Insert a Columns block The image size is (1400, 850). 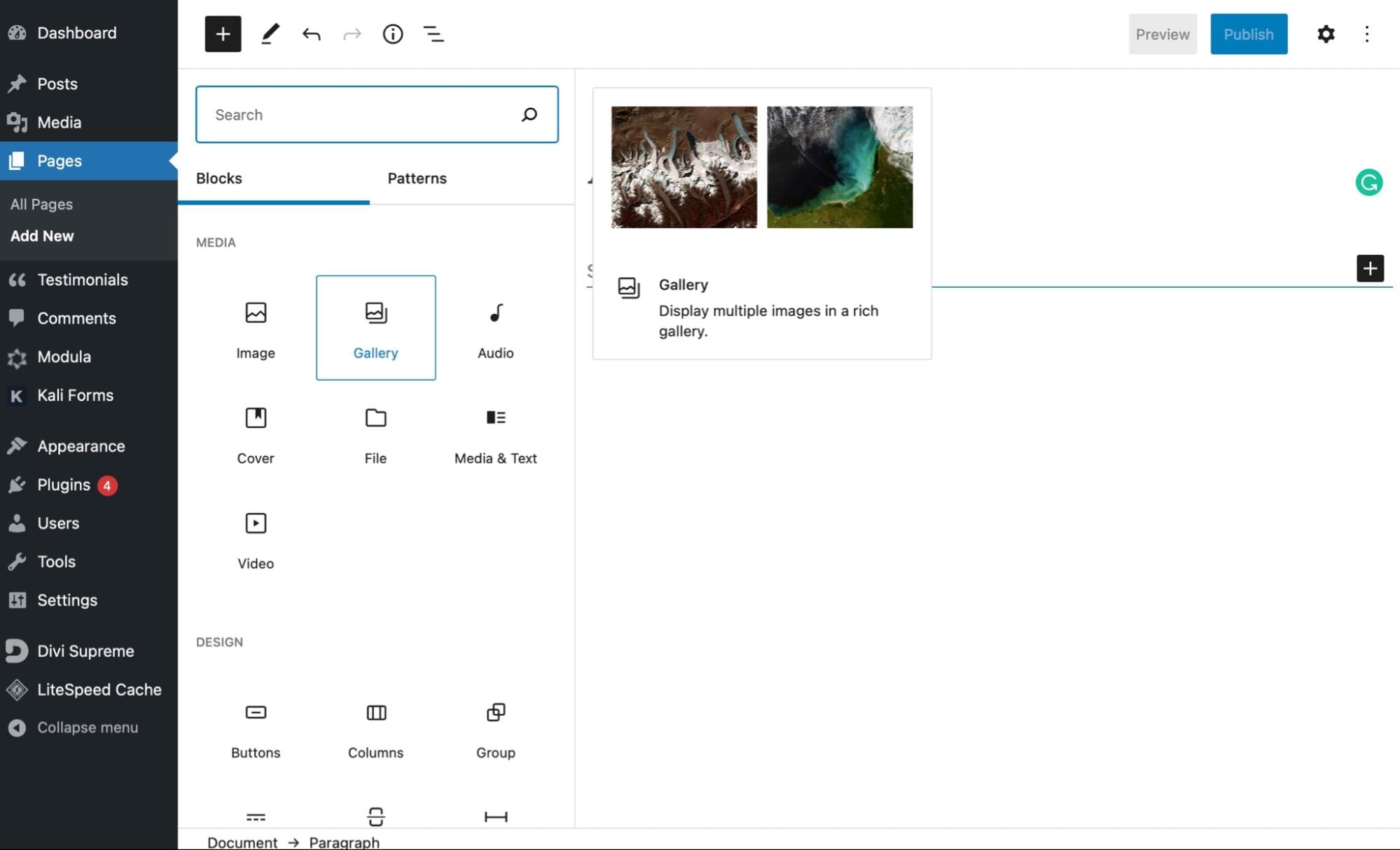(375, 728)
